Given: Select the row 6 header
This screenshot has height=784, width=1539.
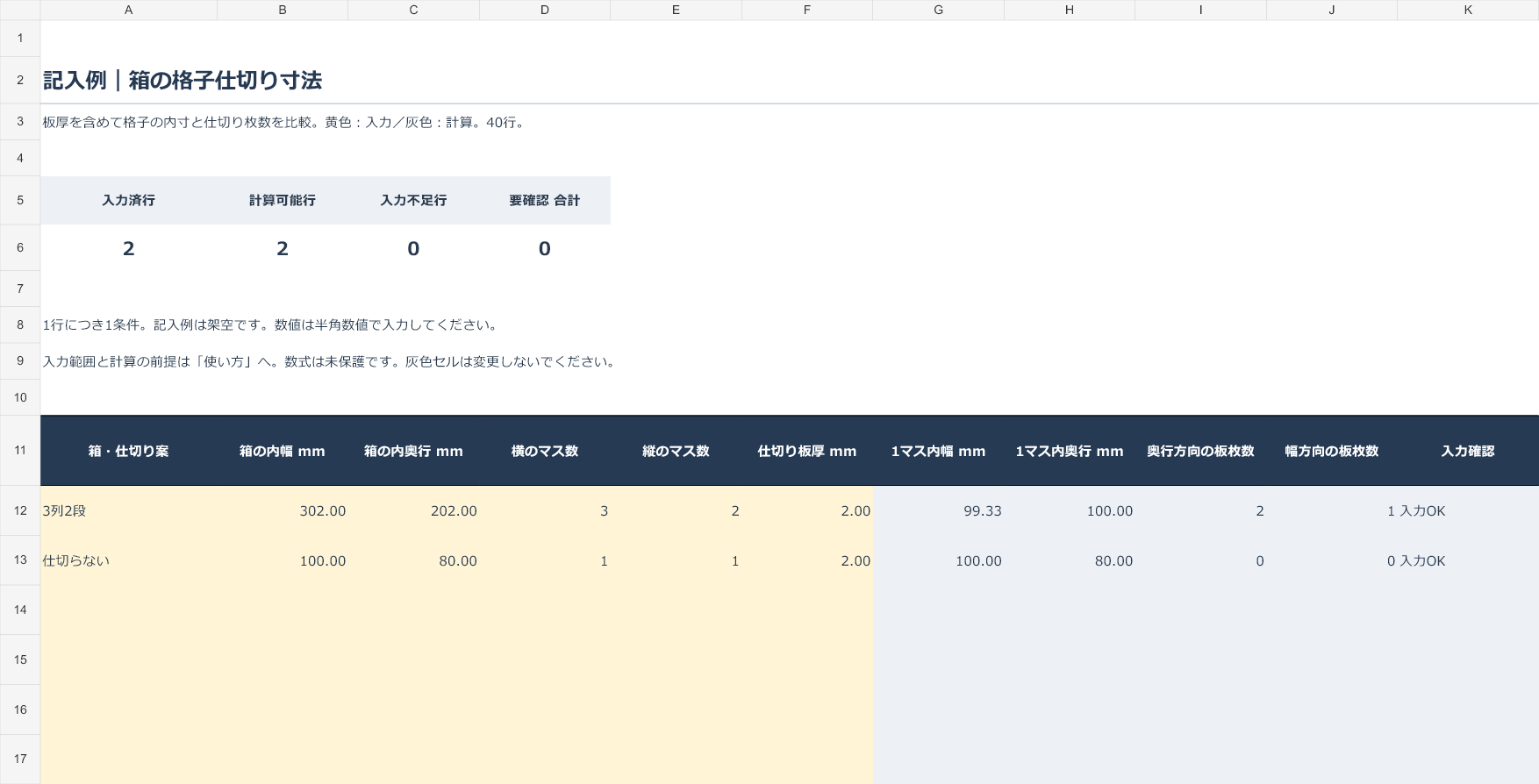Looking at the screenshot, I should point(20,248).
